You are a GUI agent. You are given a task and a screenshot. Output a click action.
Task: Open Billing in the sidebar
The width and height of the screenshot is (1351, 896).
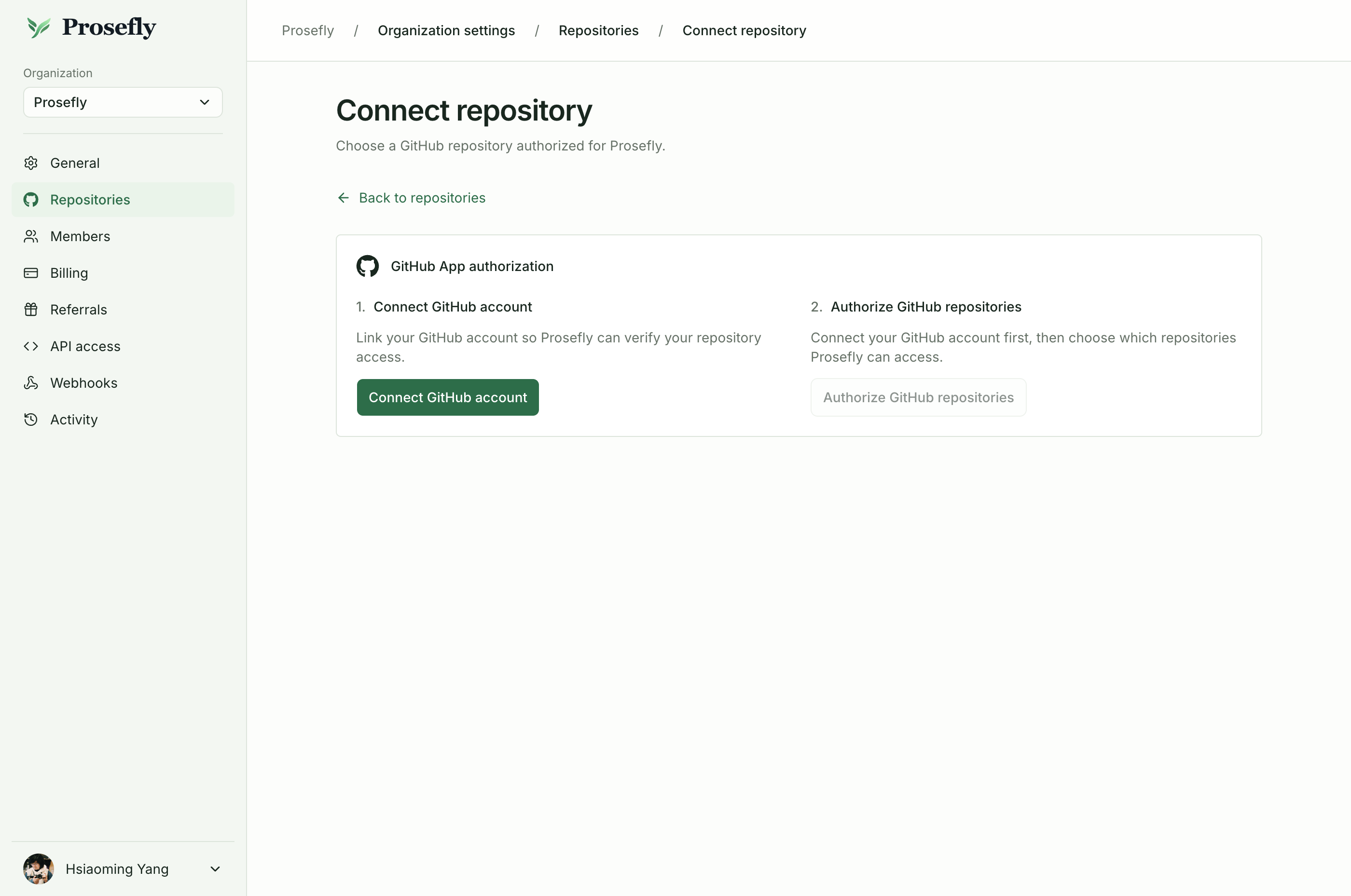123,272
